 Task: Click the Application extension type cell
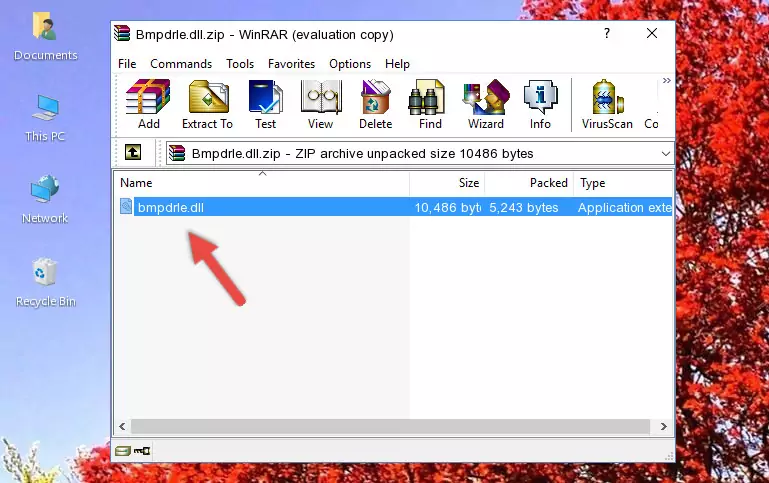[x=624, y=208]
